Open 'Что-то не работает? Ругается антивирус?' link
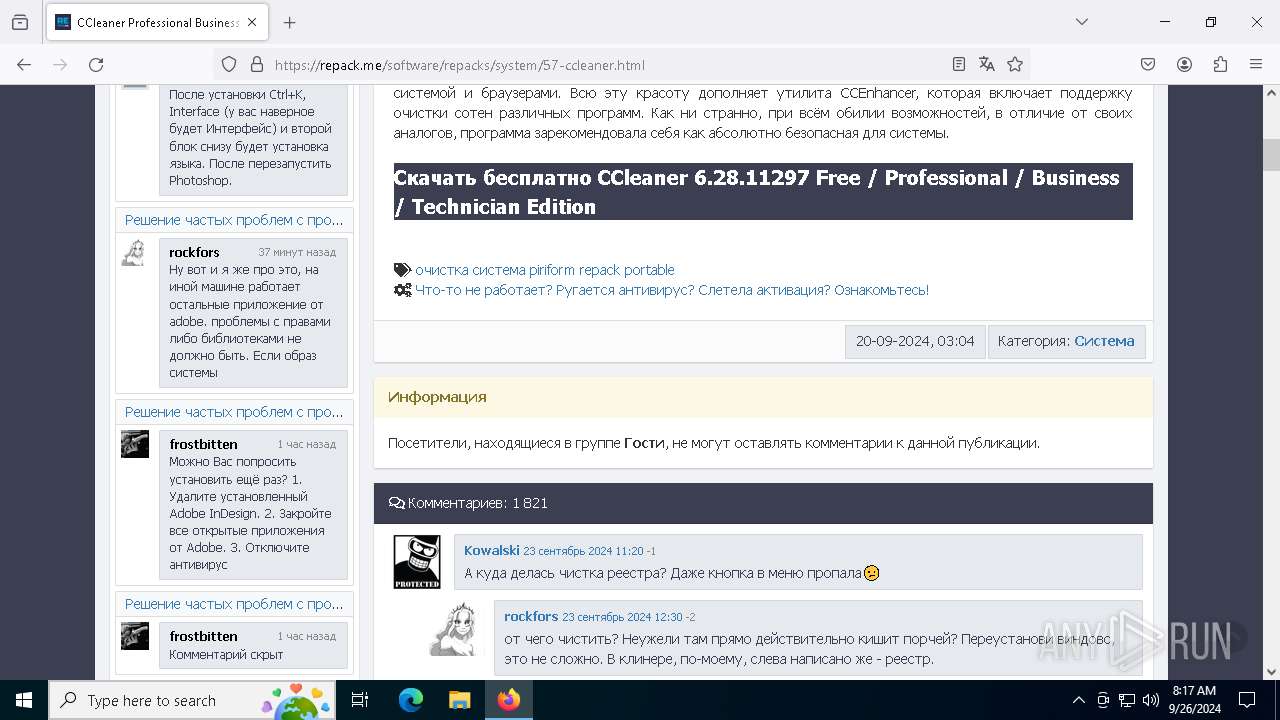This screenshot has height=720, width=1280. (672, 290)
